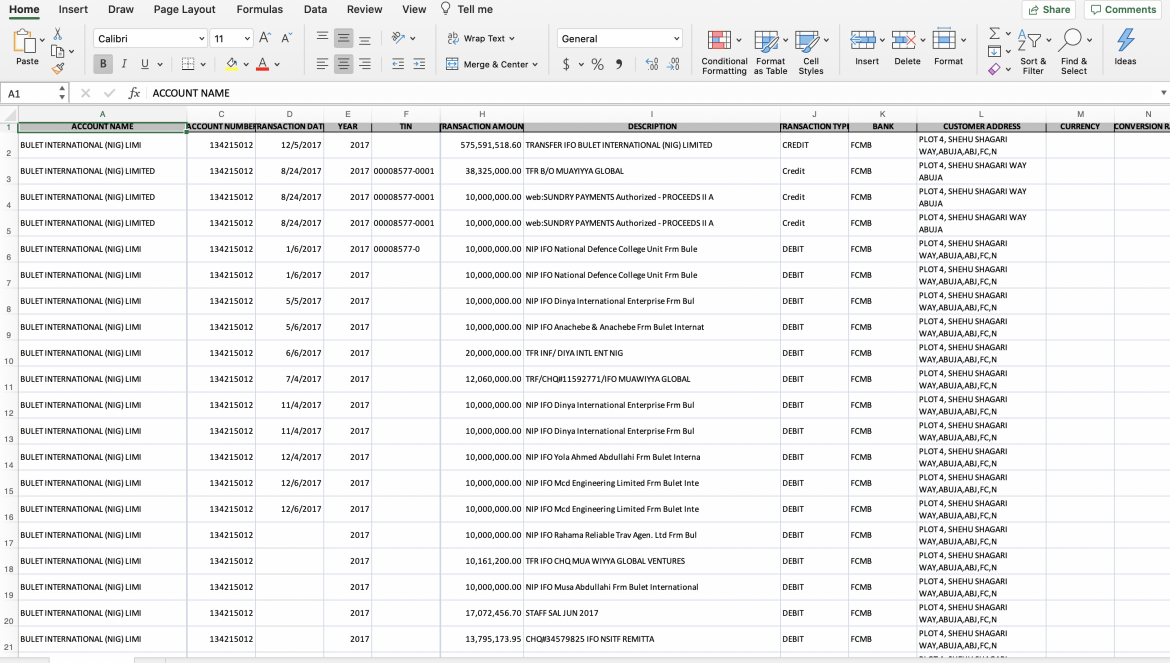The width and height of the screenshot is (1170, 663).
Task: Expand the fill color arrow
Action: click(245, 65)
